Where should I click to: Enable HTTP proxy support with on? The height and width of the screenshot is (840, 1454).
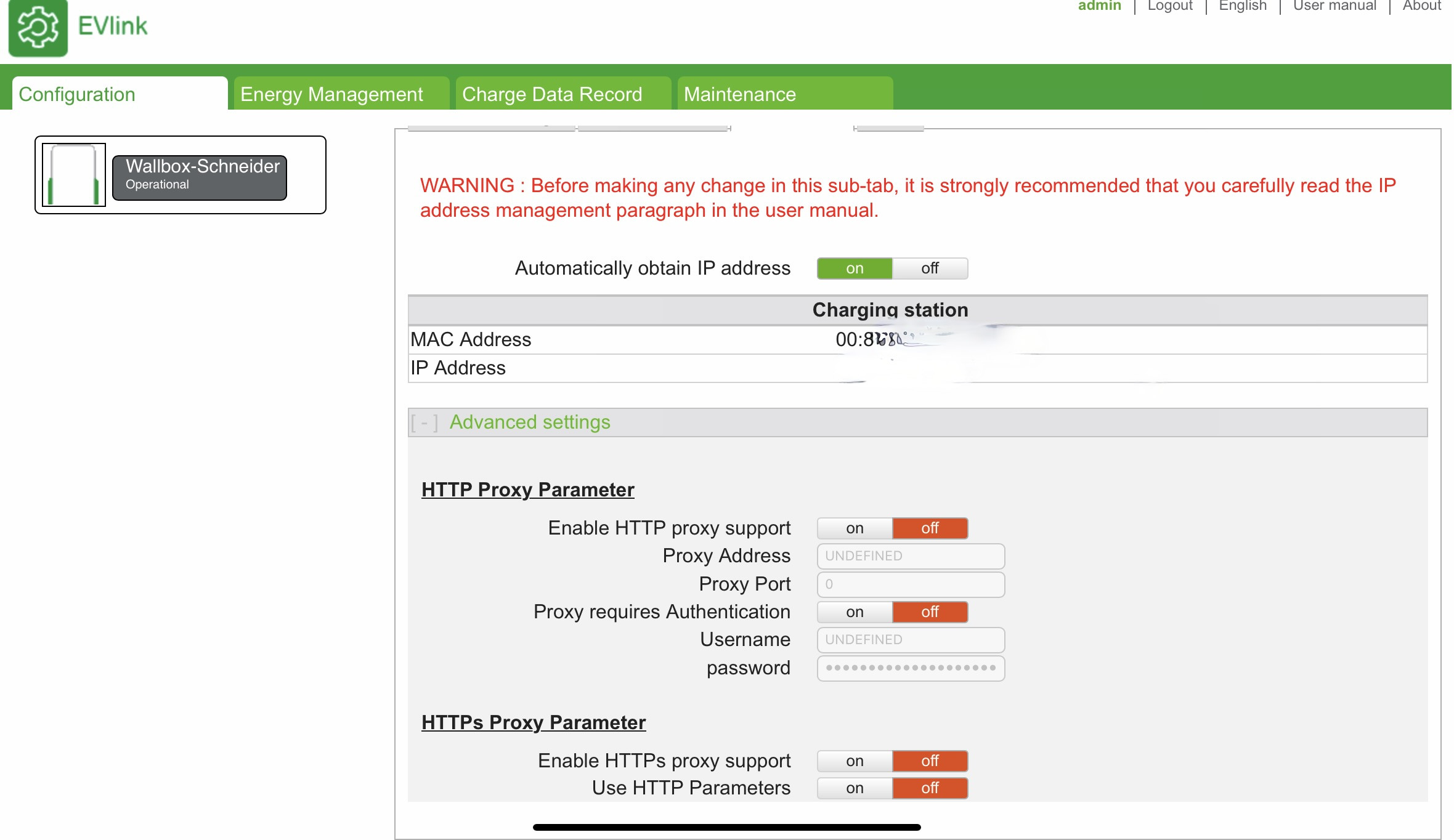tap(855, 528)
